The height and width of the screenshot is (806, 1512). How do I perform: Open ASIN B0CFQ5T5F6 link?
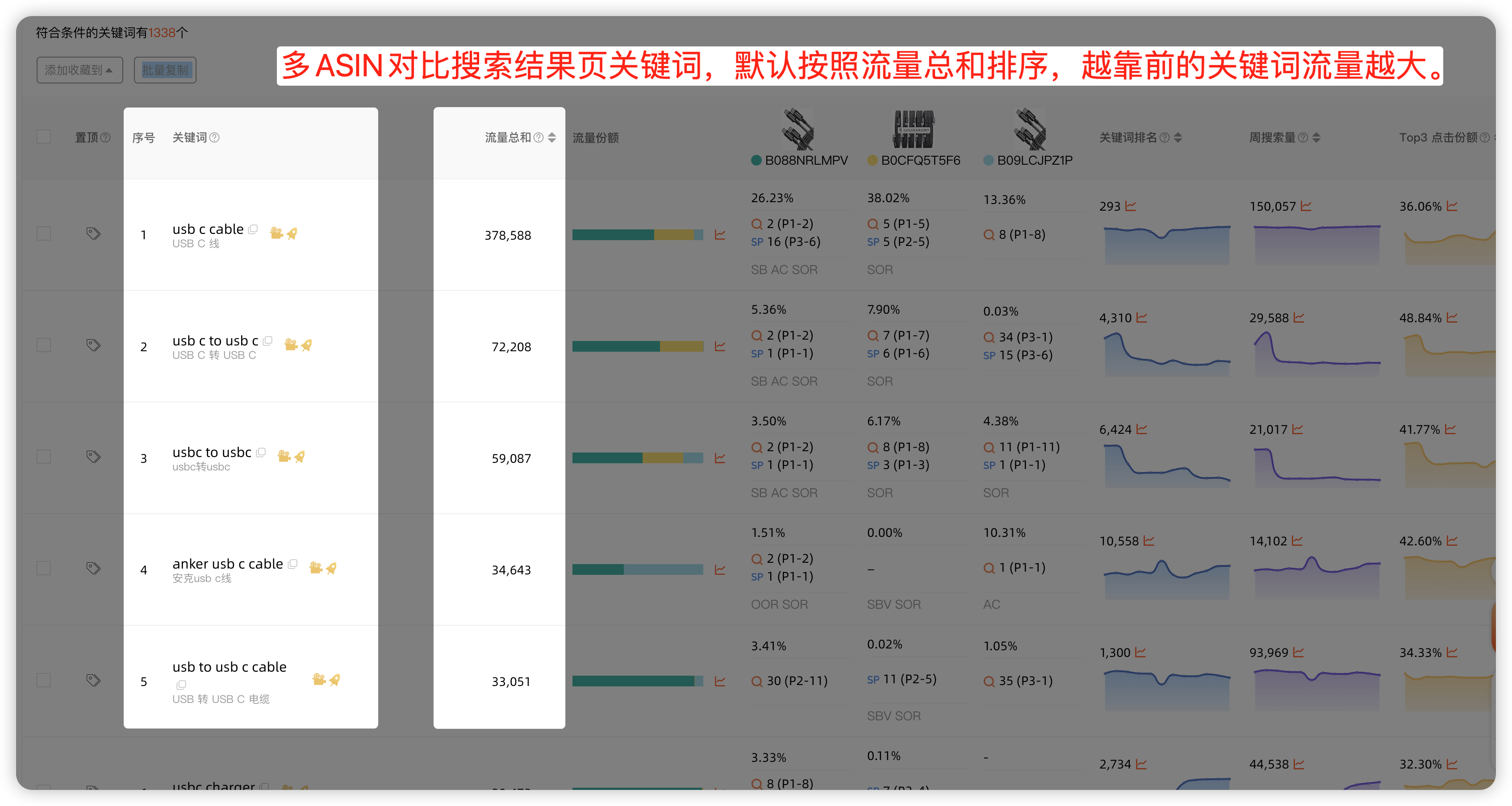tap(920, 160)
